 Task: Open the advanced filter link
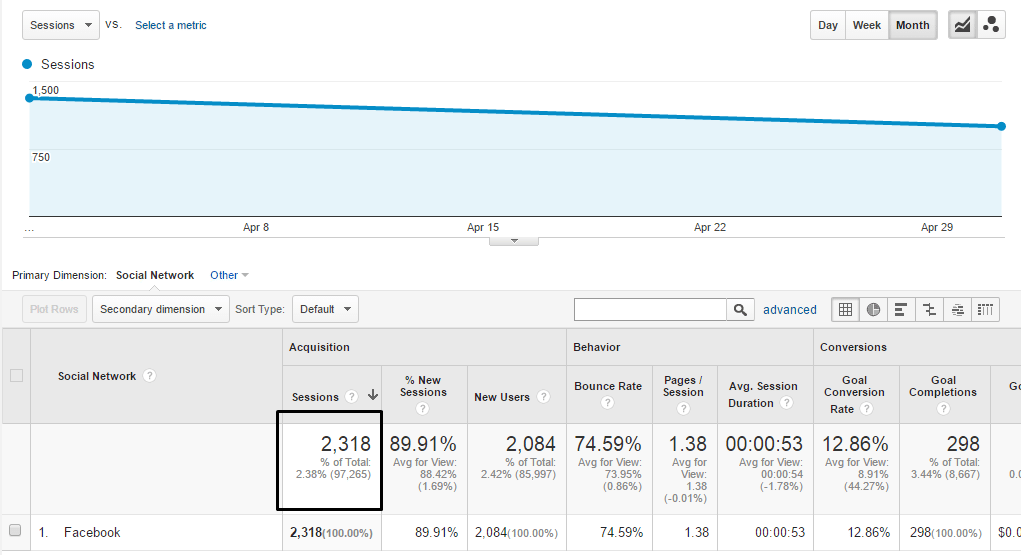[x=789, y=310]
